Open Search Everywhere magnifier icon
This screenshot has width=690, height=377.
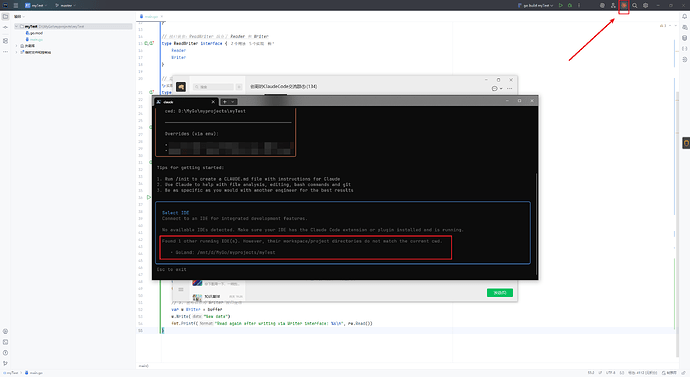tap(635, 5)
